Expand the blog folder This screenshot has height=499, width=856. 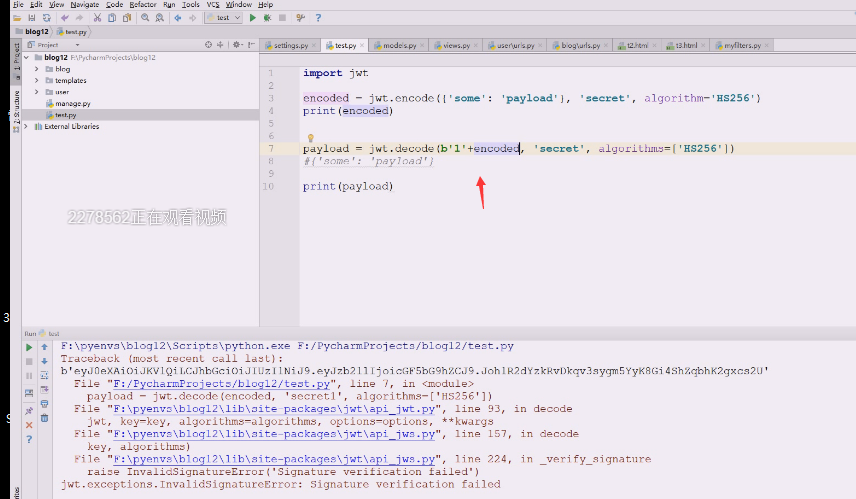click(37, 69)
